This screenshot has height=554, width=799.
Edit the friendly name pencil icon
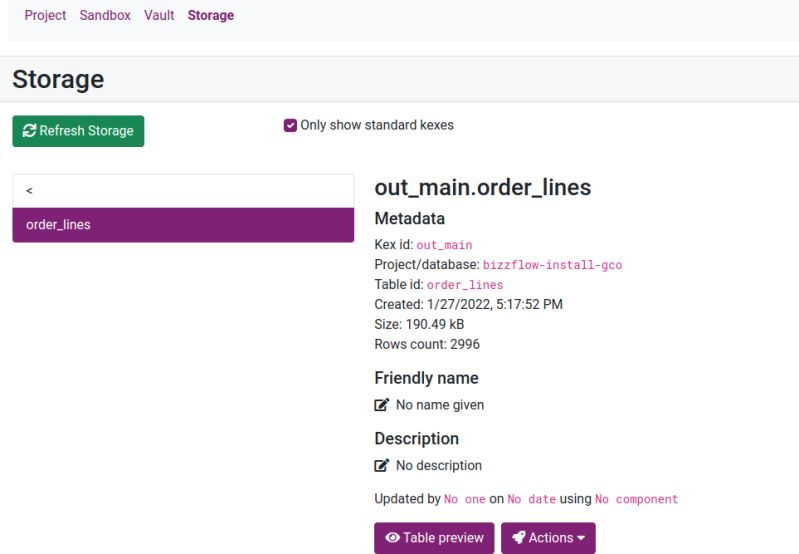(382, 405)
